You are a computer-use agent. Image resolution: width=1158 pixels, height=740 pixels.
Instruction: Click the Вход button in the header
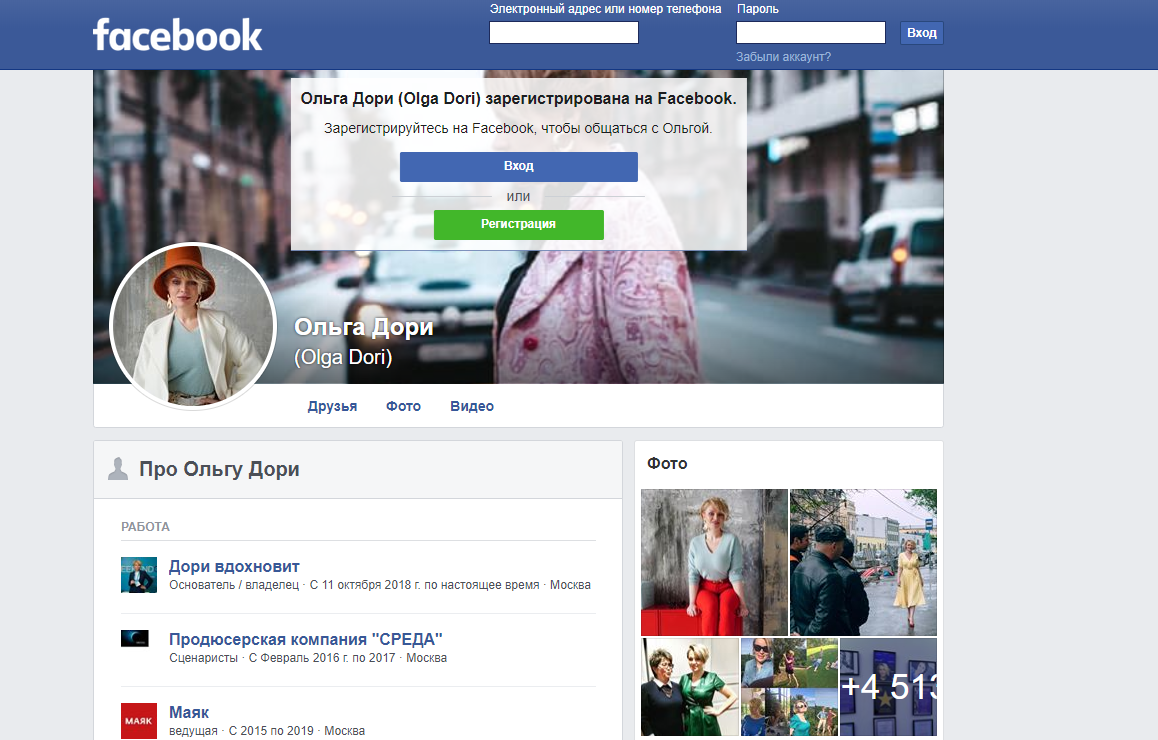[922, 32]
